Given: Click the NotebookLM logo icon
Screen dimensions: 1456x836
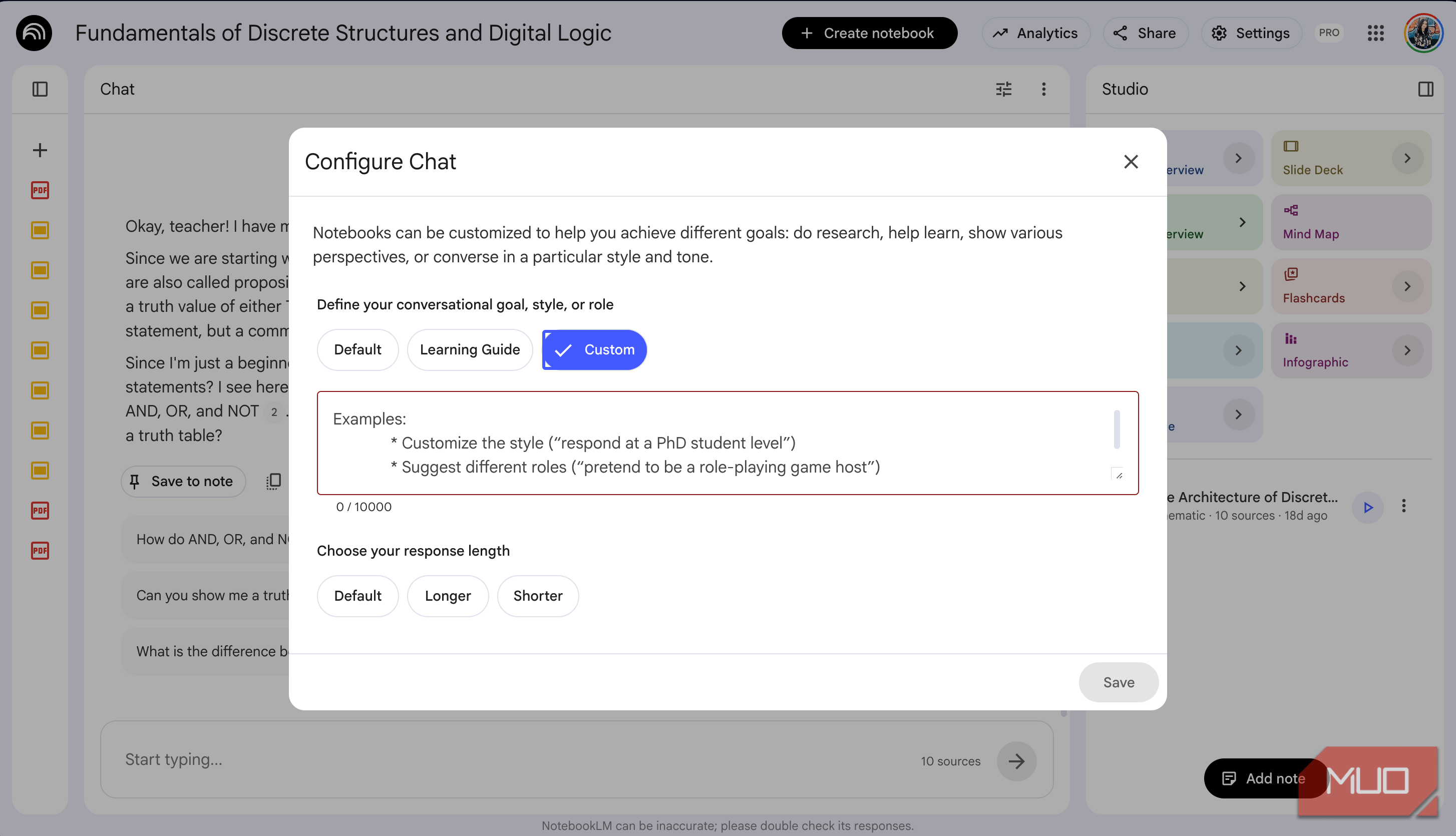Looking at the screenshot, I should pos(34,33).
